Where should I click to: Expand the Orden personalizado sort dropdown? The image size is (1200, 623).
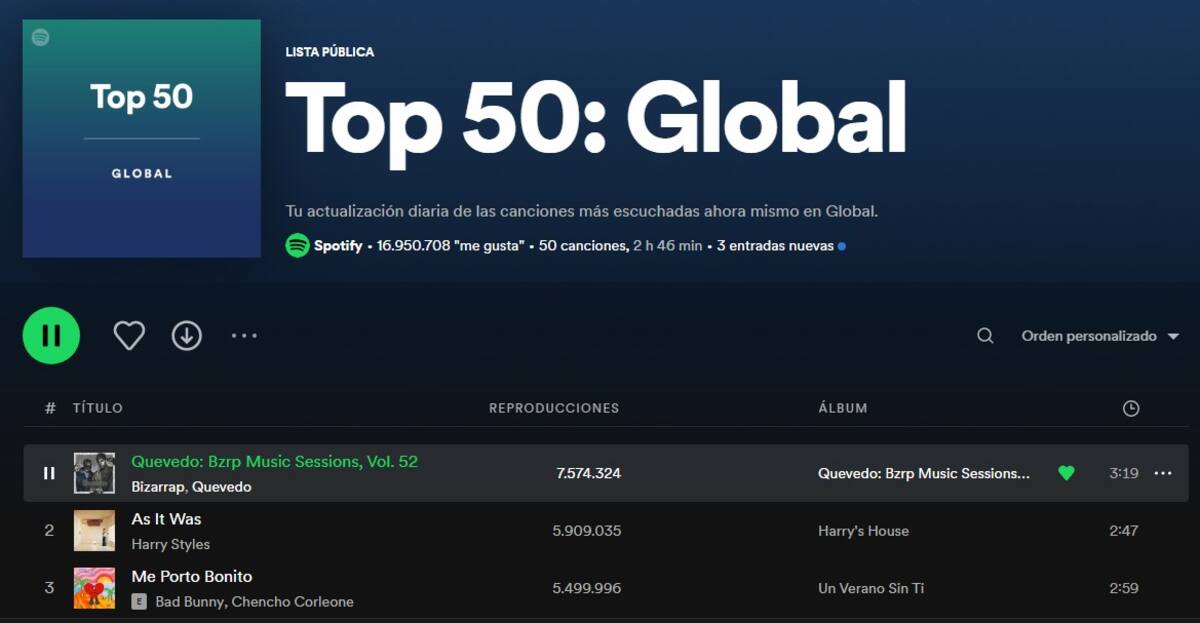pos(1100,336)
